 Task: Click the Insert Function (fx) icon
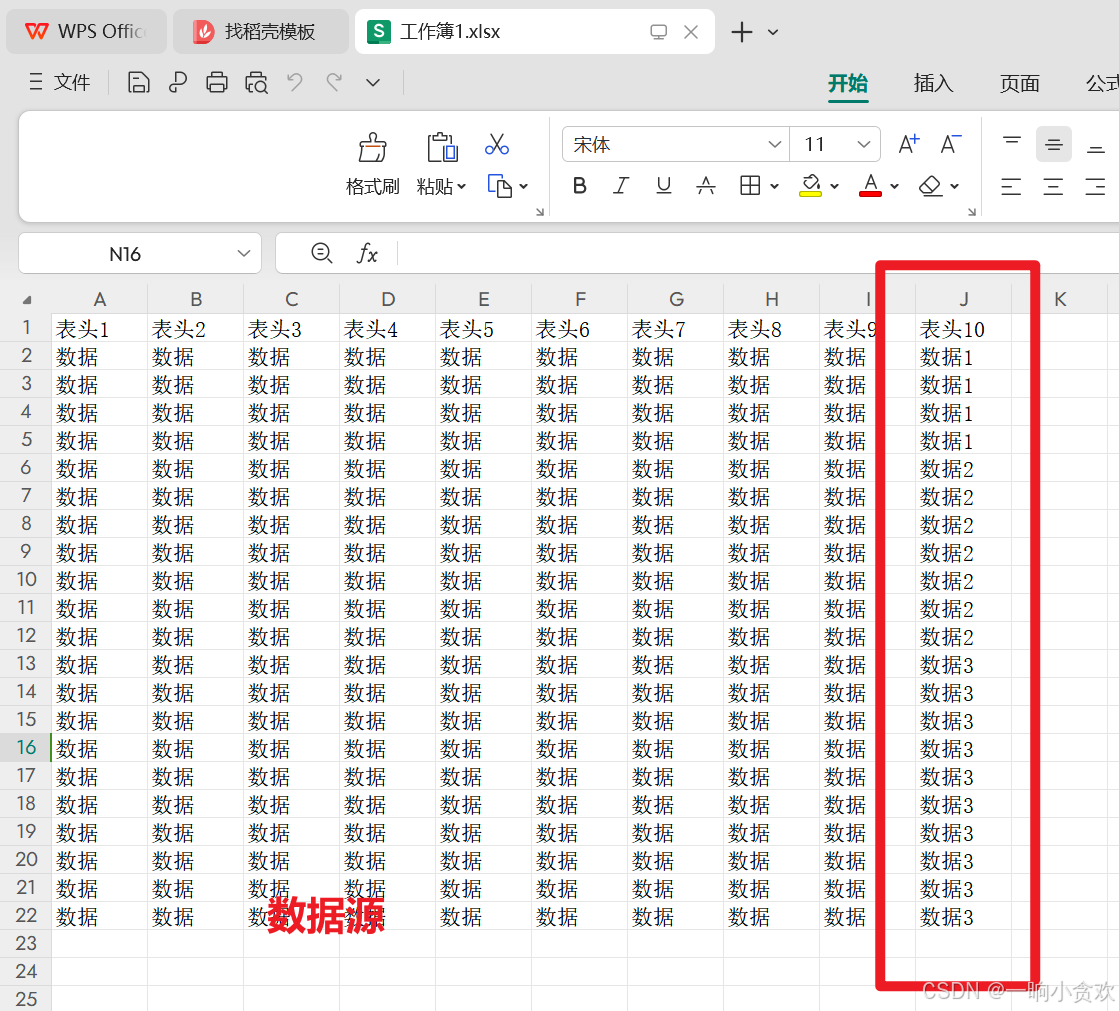coord(367,253)
